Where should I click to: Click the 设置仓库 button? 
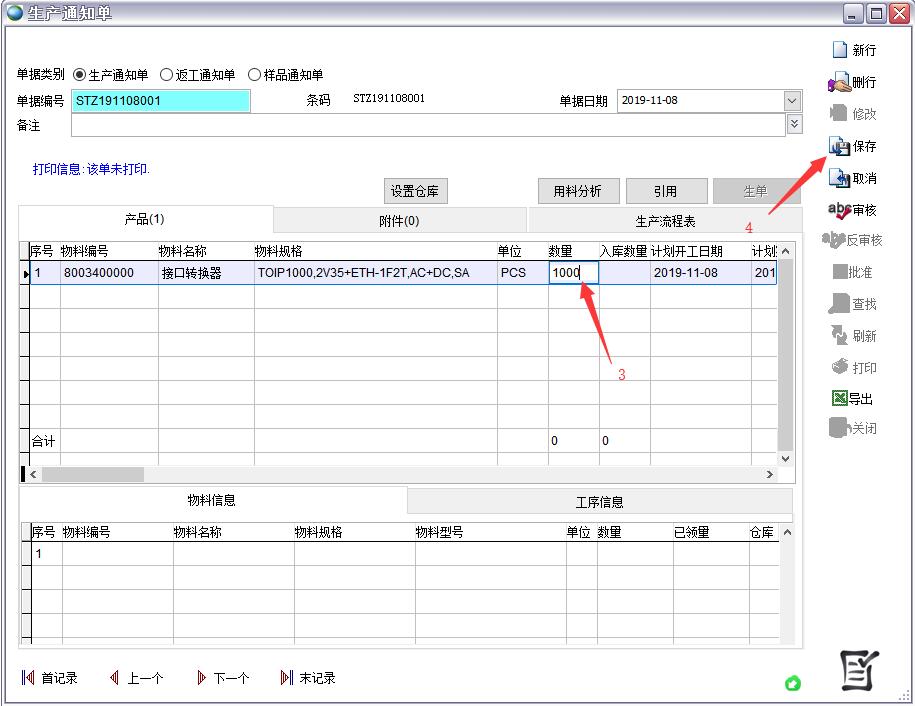[x=414, y=191]
